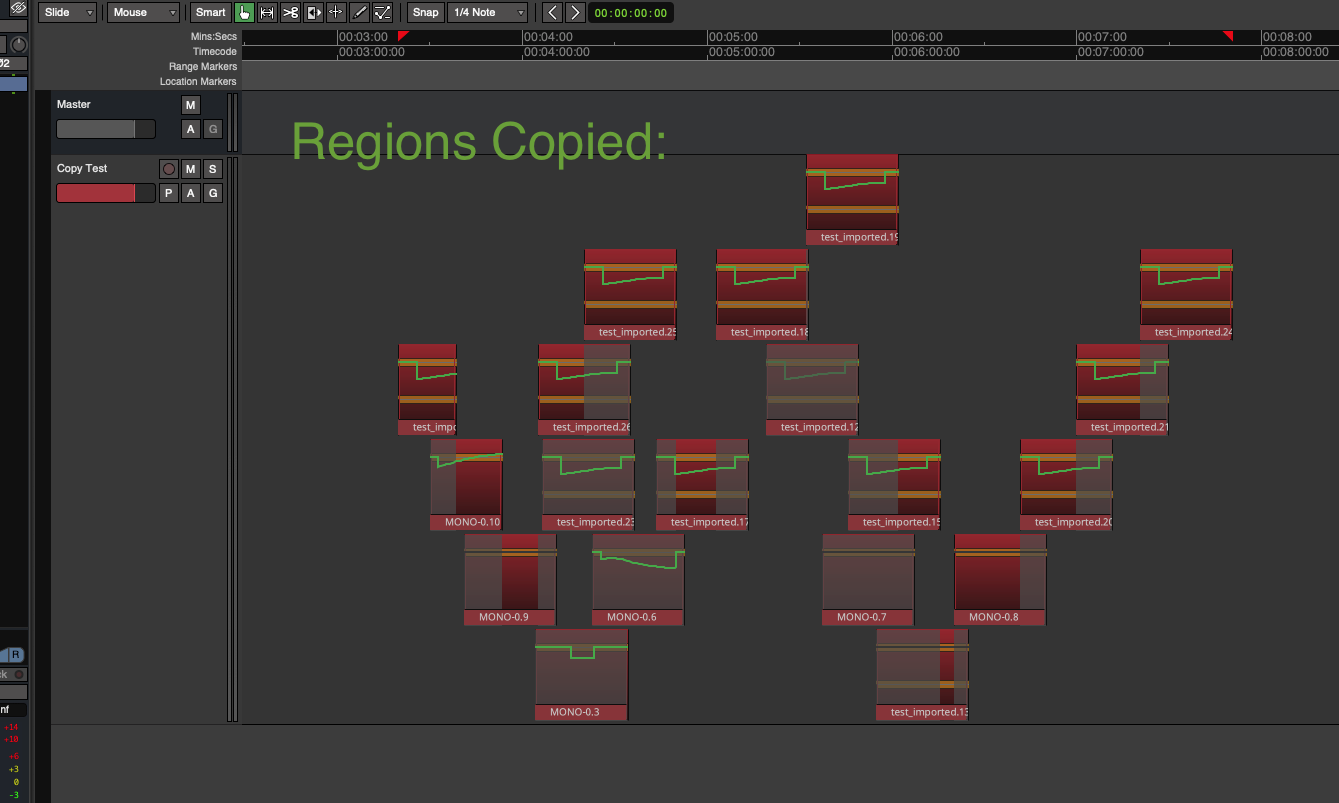The image size is (1339, 803).
Task: Select the Draw (pencil) tool
Action: pyautogui.click(x=359, y=13)
